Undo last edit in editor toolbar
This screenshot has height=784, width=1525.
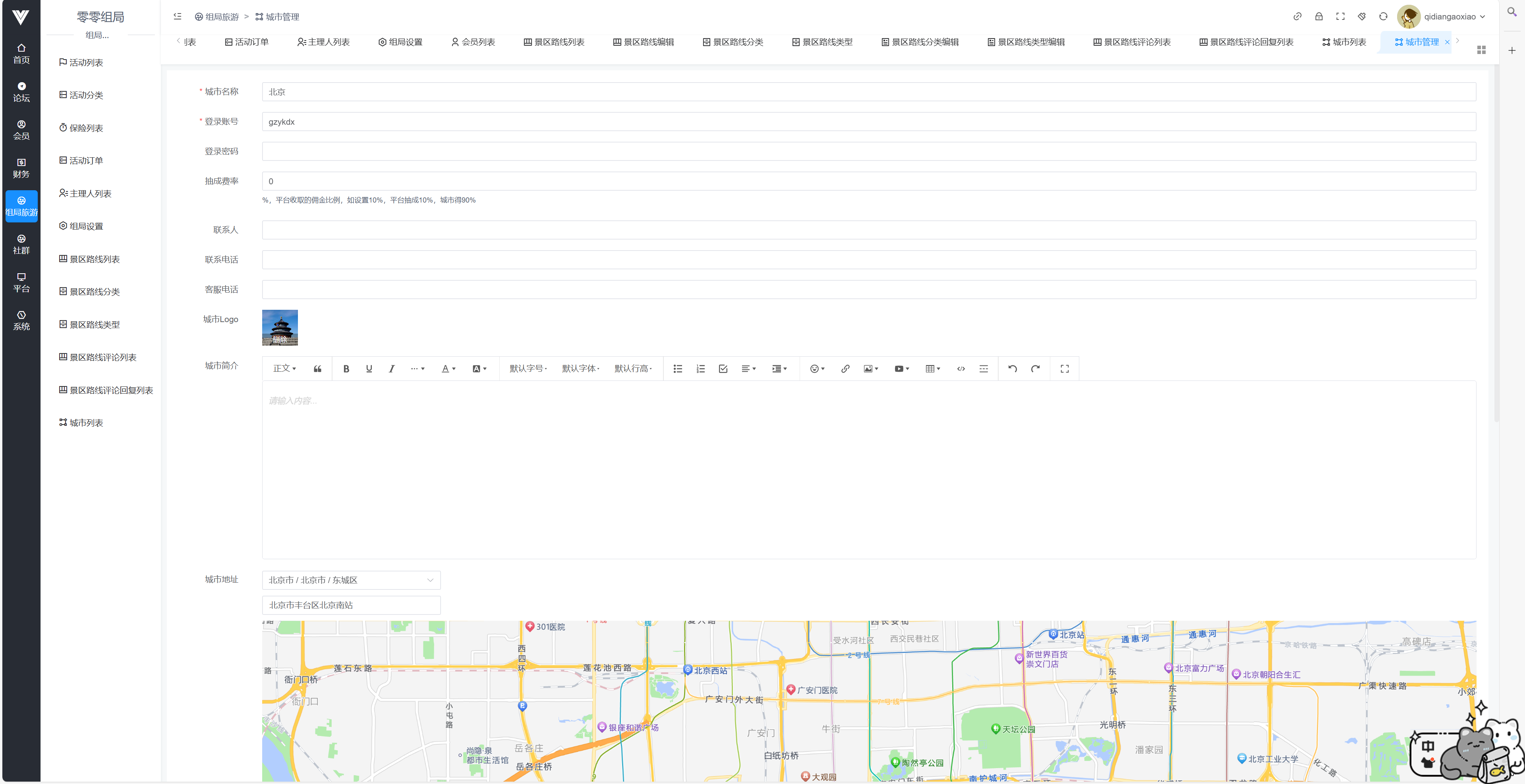click(1012, 369)
